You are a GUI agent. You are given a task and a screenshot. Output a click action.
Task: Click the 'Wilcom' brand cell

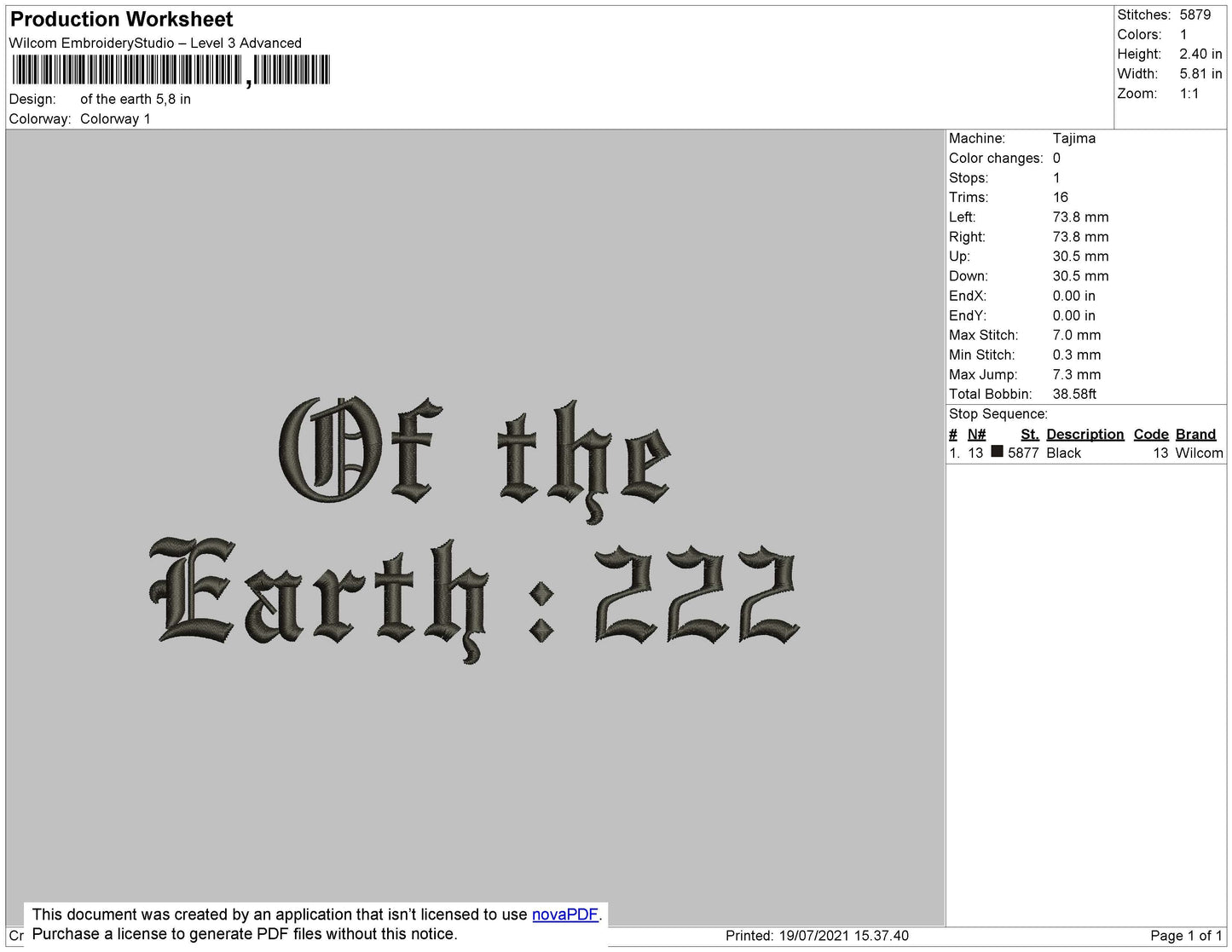[1199, 453]
